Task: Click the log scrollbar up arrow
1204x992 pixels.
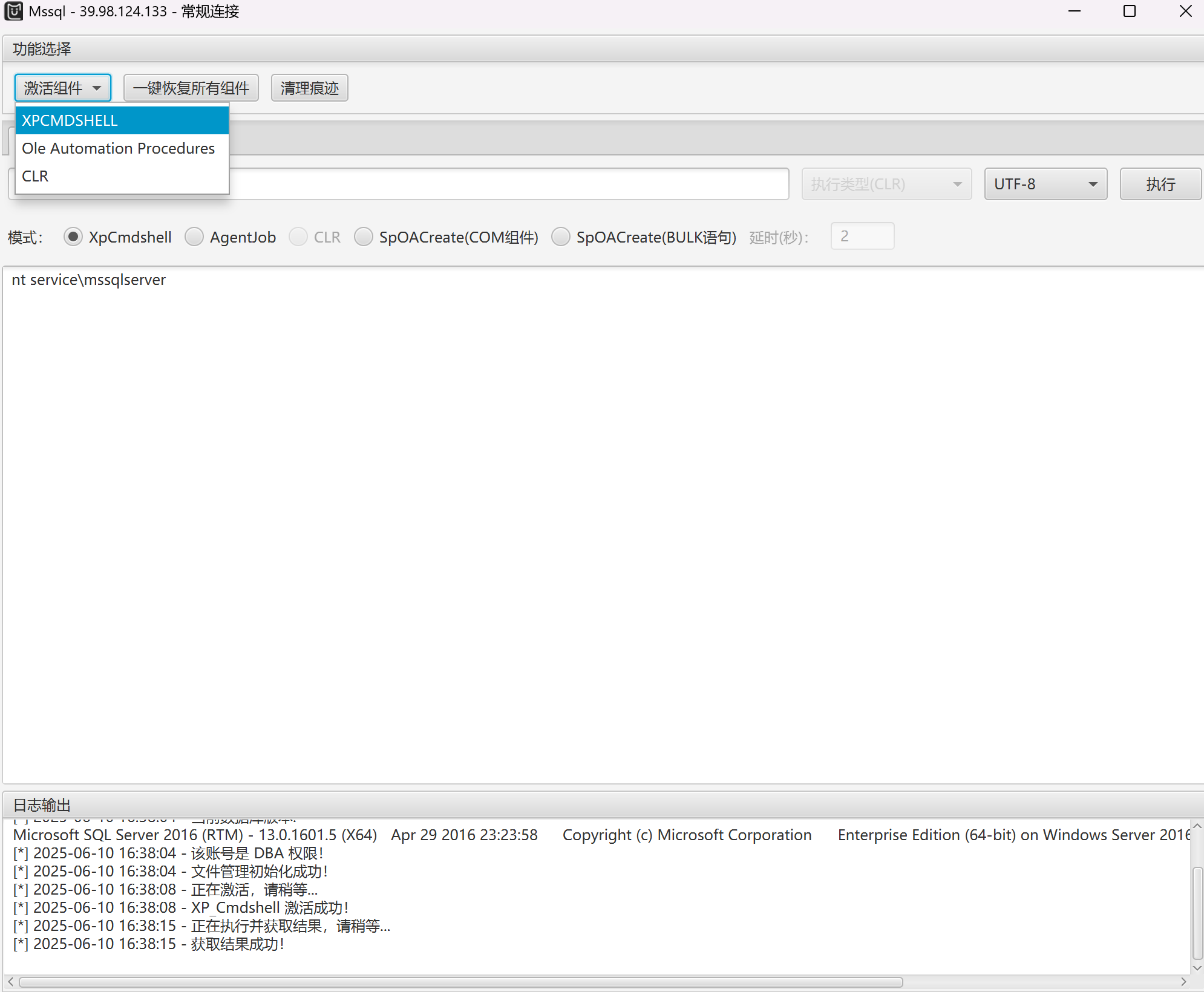Action: tap(1197, 826)
